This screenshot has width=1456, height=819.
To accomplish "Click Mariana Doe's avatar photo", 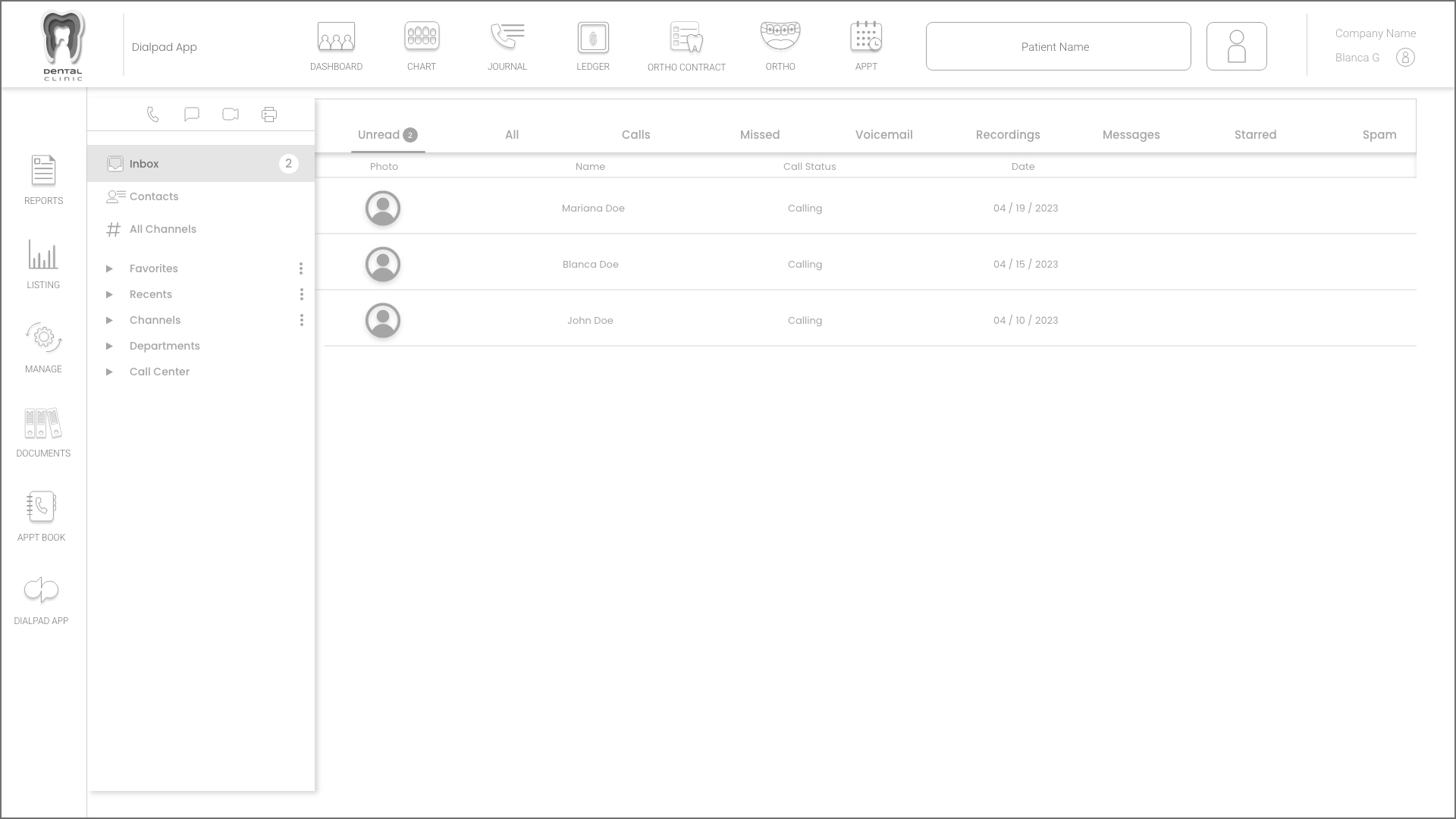I will (x=383, y=209).
